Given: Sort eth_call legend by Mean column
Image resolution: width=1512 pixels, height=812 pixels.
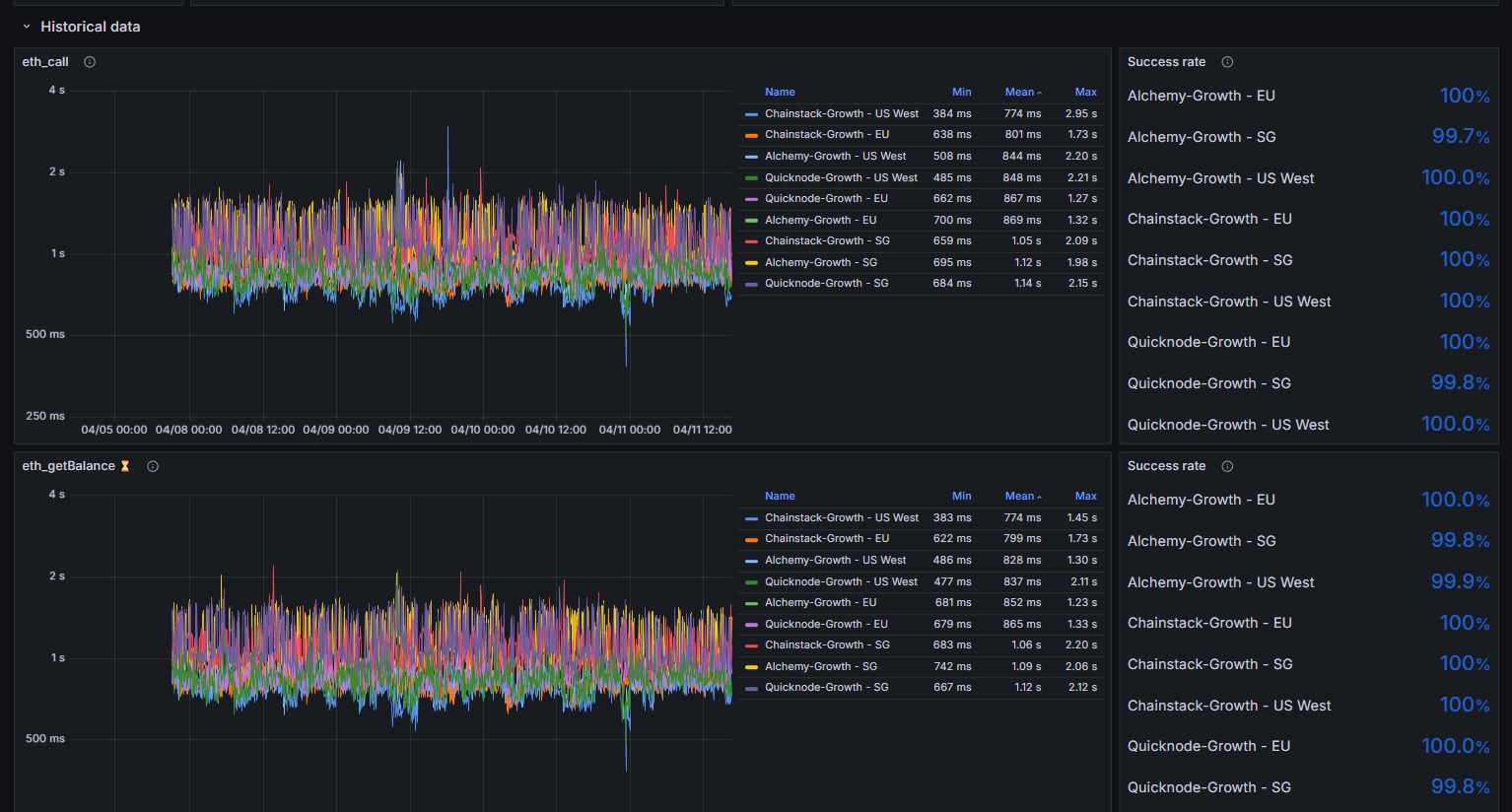Looking at the screenshot, I should (x=1023, y=92).
